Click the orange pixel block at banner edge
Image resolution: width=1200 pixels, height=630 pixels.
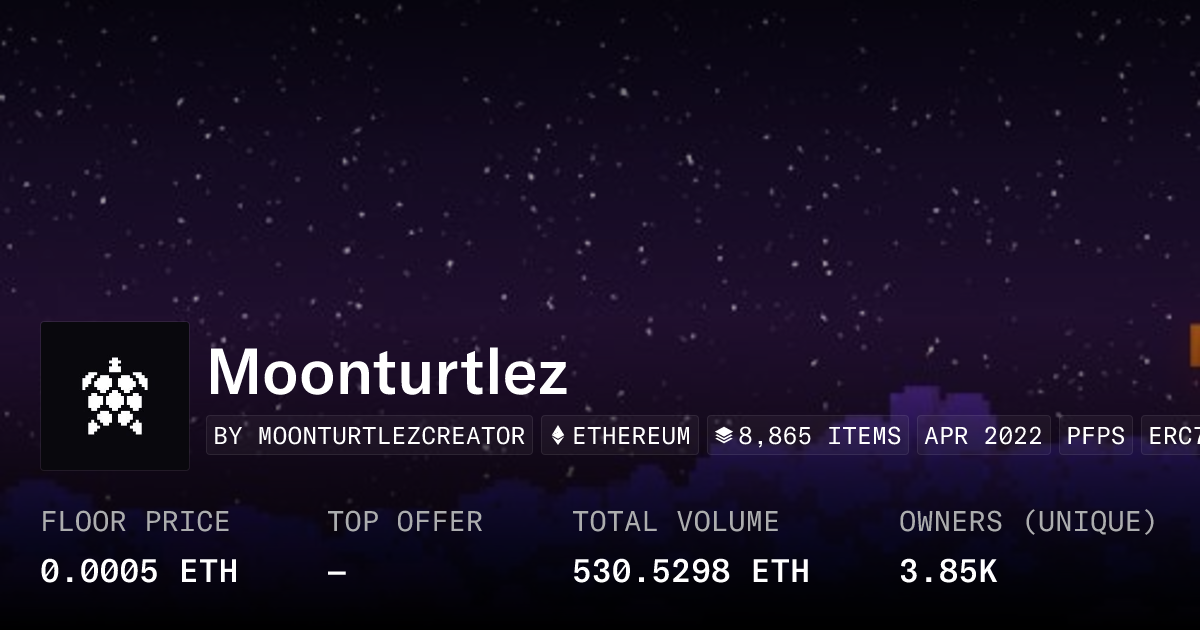point(1194,345)
